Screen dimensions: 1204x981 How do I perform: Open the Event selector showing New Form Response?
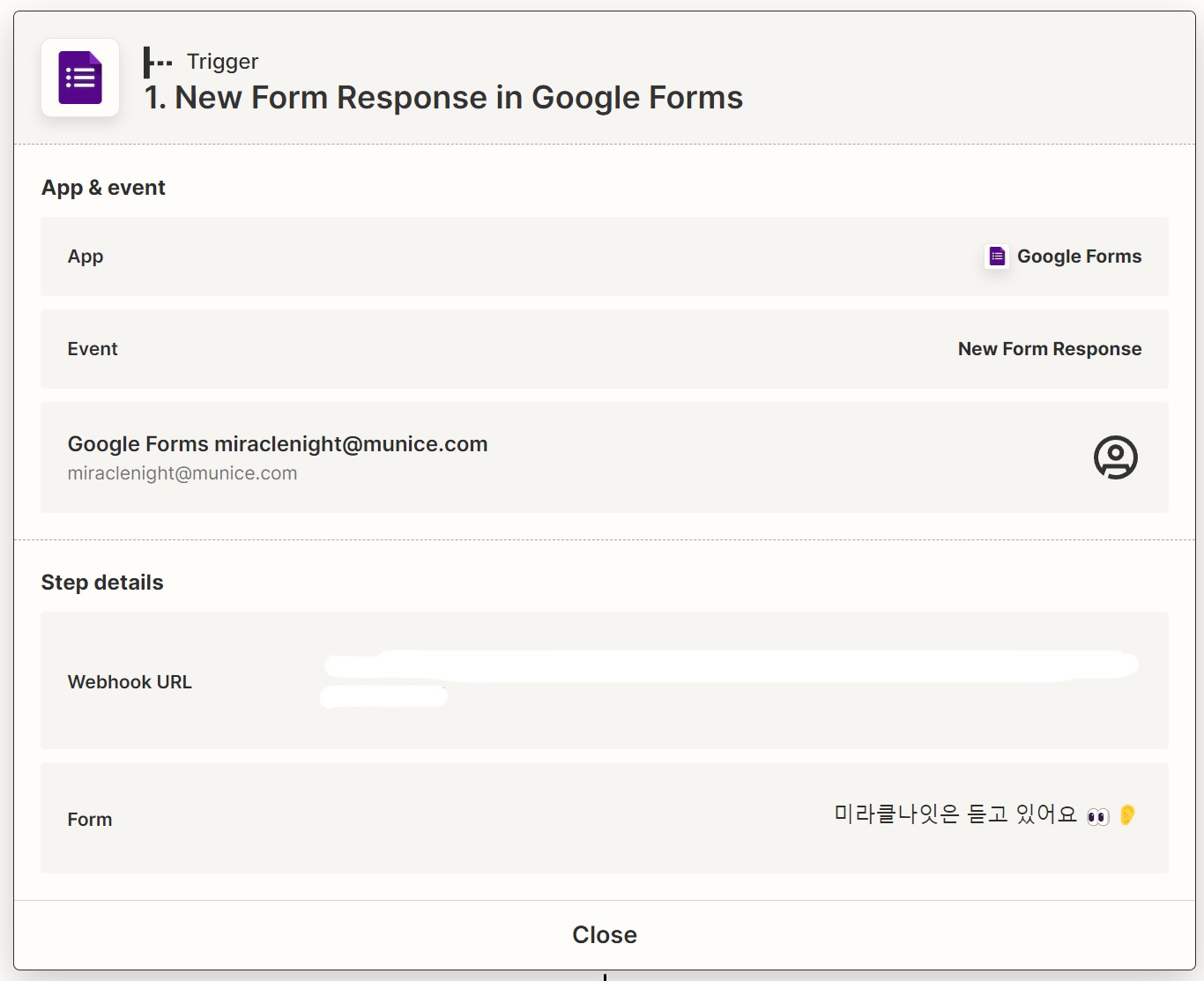(604, 349)
